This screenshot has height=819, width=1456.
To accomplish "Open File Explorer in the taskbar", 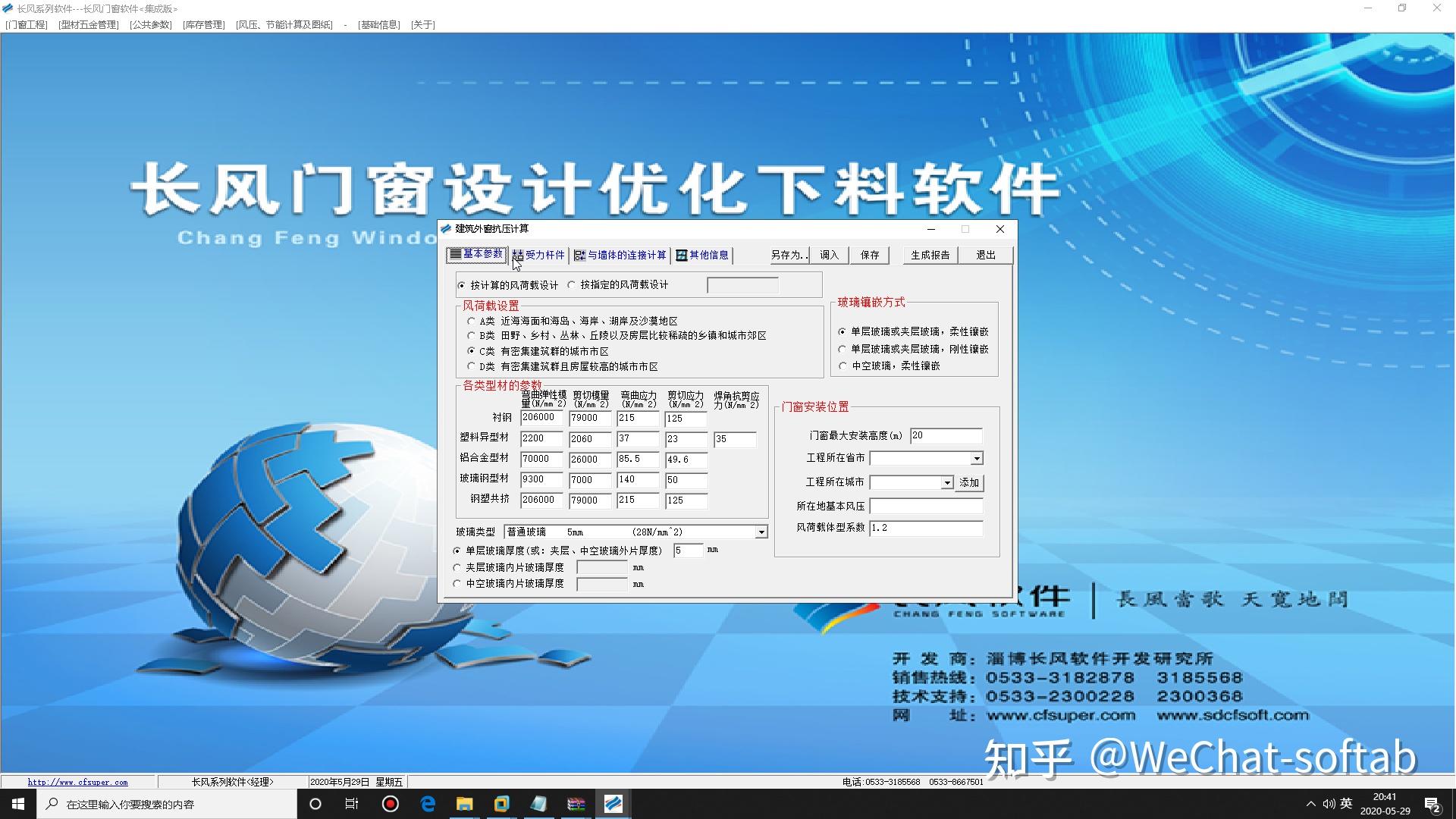I will coord(464,804).
